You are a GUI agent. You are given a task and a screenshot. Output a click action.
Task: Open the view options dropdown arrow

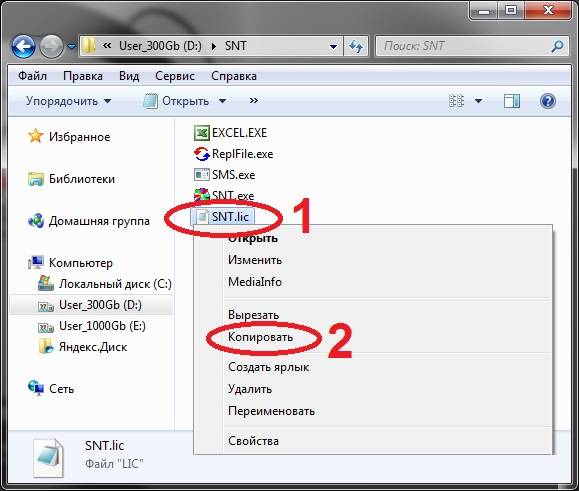tap(478, 101)
